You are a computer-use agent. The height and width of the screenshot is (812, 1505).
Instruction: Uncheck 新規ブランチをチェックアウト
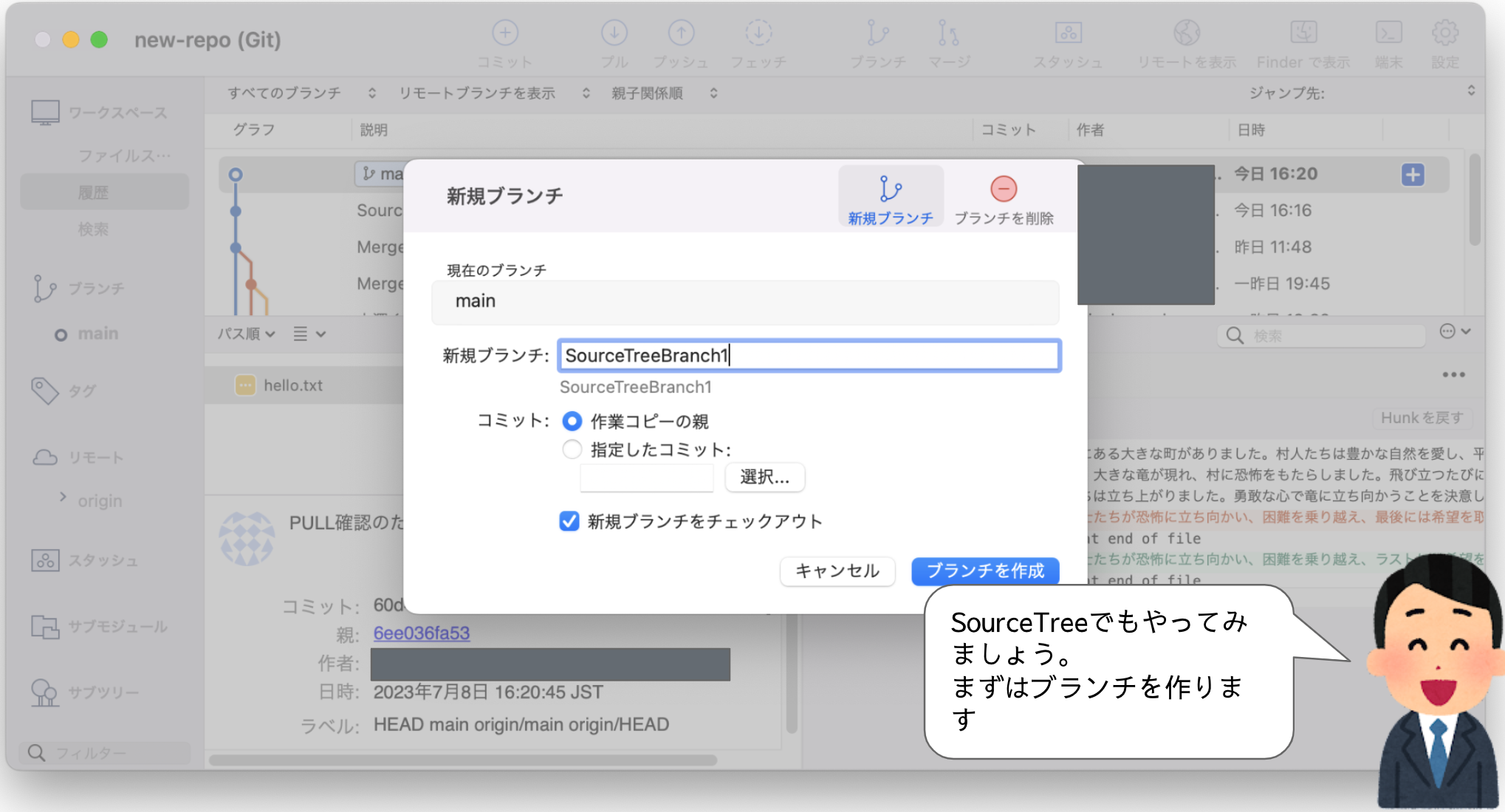[567, 521]
